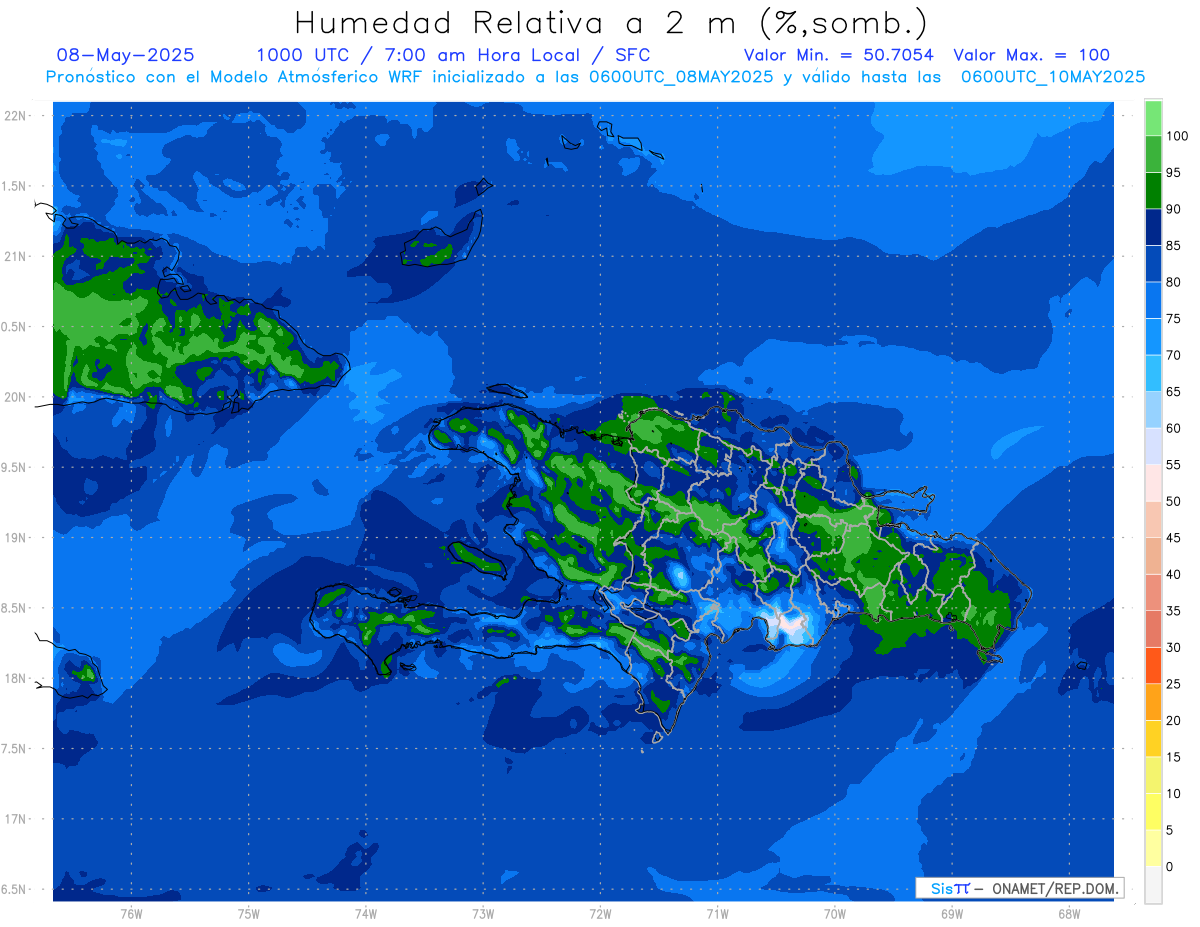The image size is (1200, 927).
Task: Click the legend value label '75'
Action: tap(1173, 319)
